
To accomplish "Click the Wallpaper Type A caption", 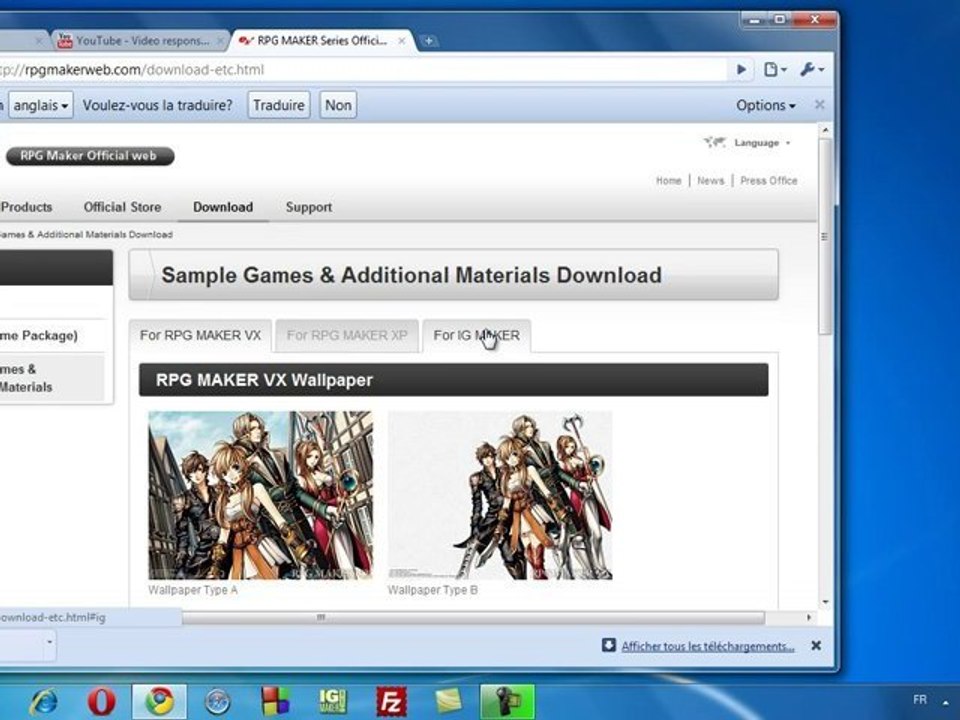I will pos(193,590).
